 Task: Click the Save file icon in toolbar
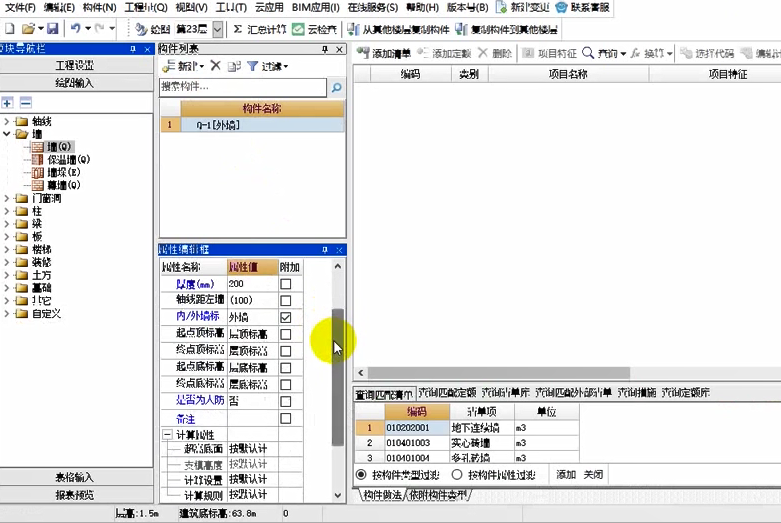52,29
